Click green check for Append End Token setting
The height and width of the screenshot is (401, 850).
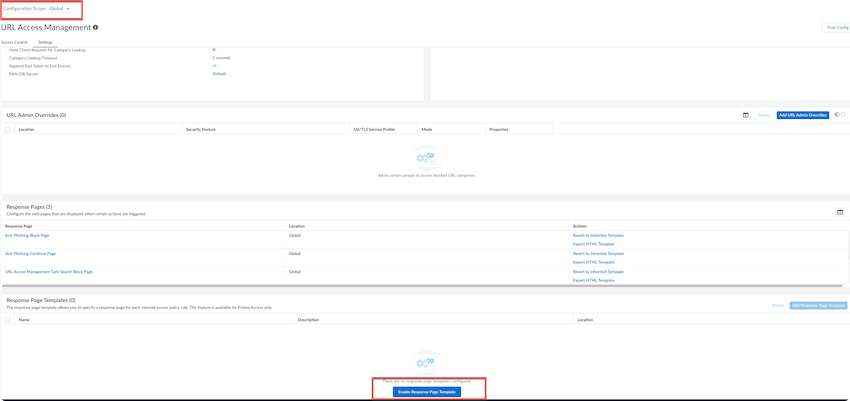pyautogui.click(x=214, y=66)
